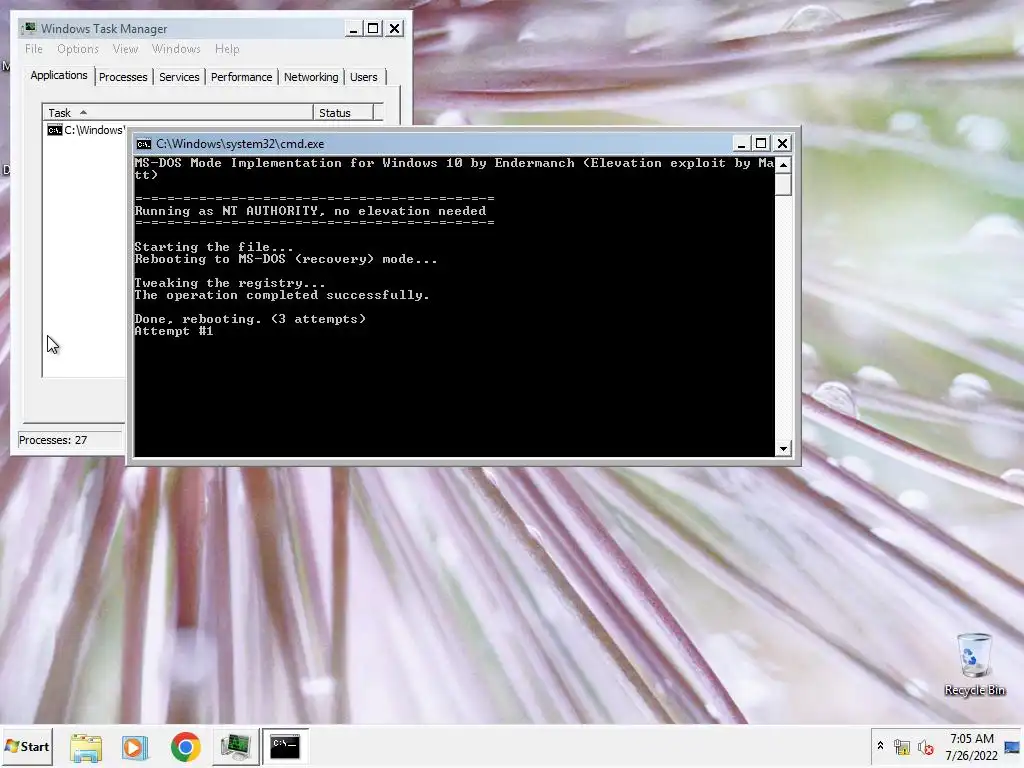Image resolution: width=1024 pixels, height=768 pixels.
Task: Switch to the Applications tab
Action: (x=59, y=75)
